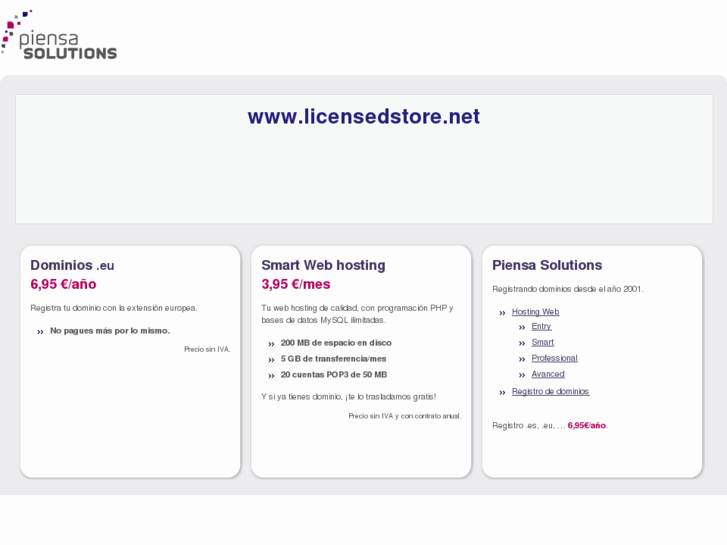Click 'Tu web hosting de calidad' description

click(x=357, y=314)
